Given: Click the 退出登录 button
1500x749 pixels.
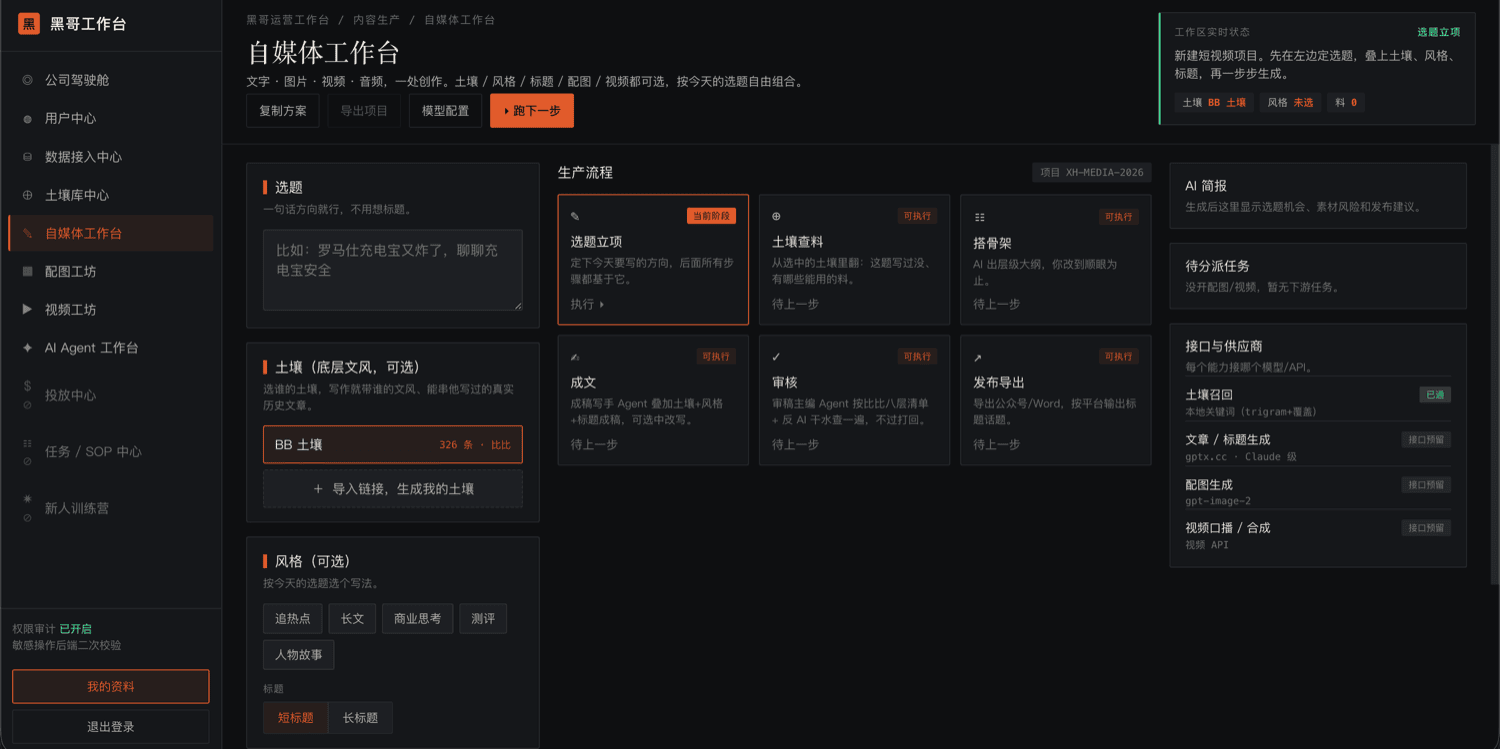Looking at the screenshot, I should coord(111,727).
